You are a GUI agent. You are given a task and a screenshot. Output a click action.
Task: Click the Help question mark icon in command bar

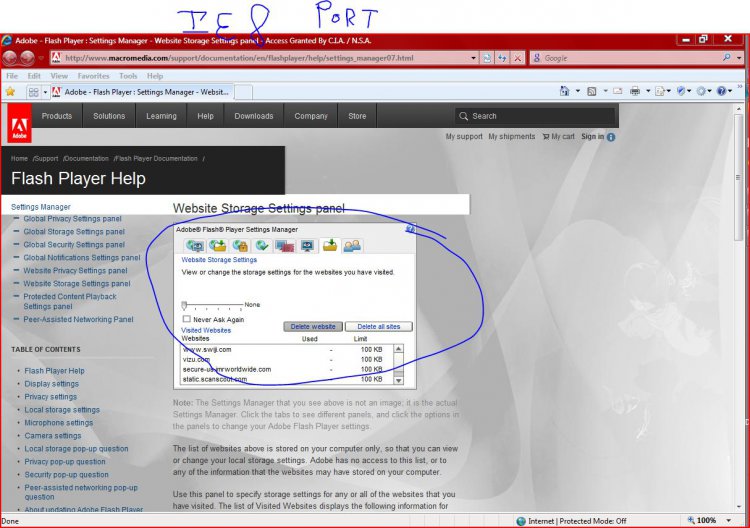click(722, 91)
